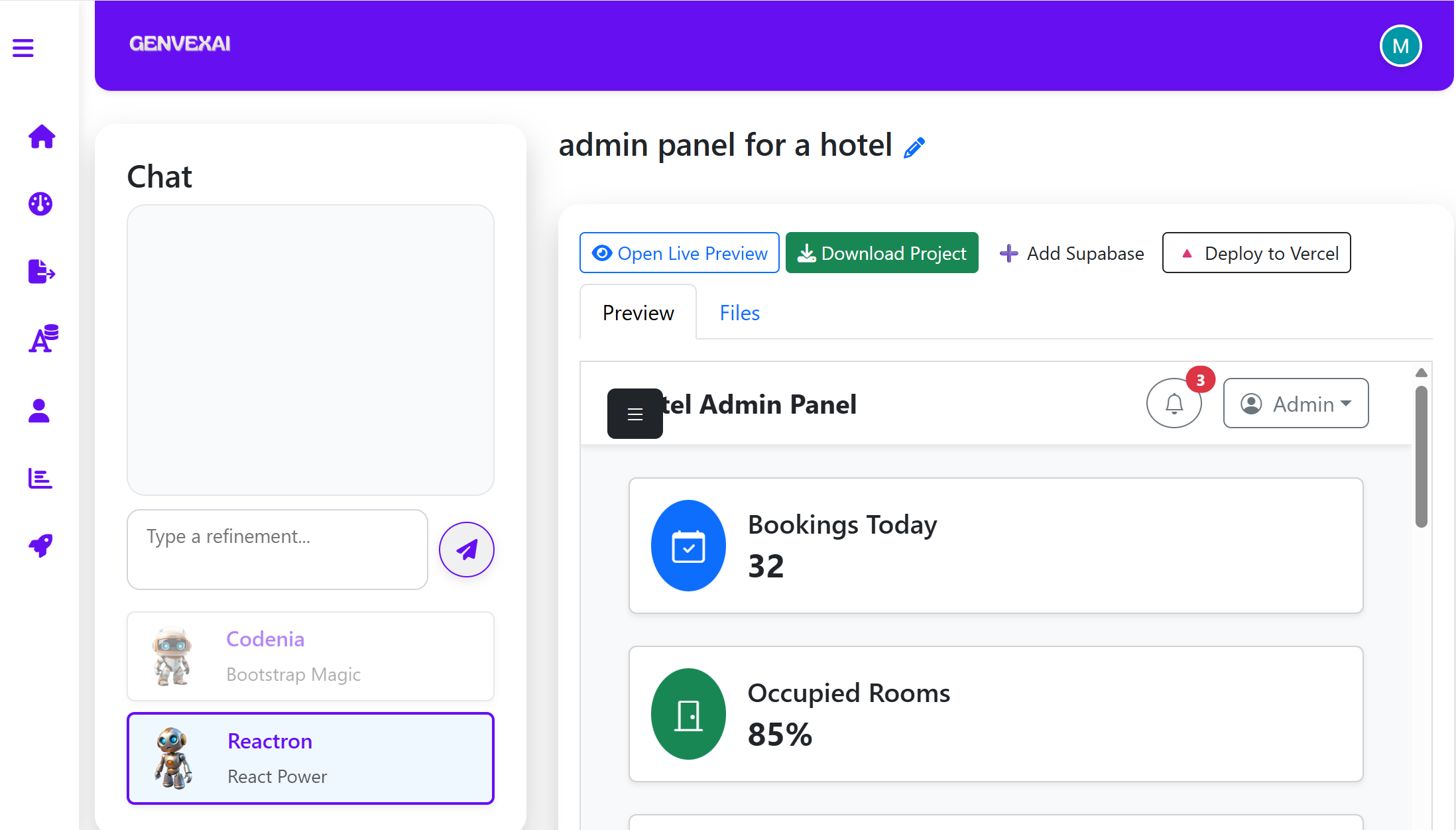Open the user profile sidebar icon
Screen dimensions: 1456x830
39,410
